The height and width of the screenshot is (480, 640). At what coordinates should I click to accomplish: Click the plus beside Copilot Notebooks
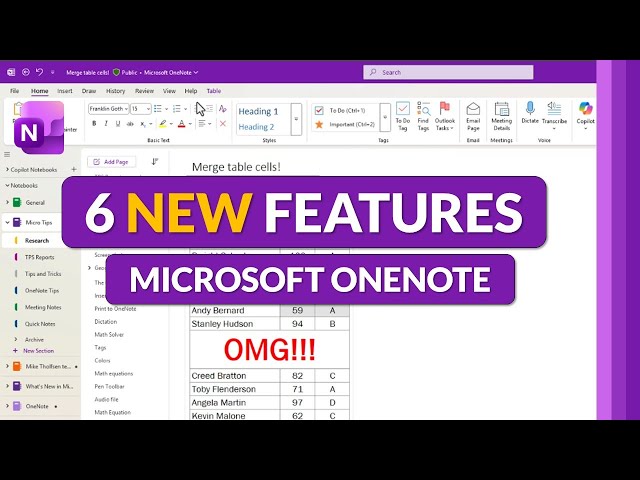[74, 169]
